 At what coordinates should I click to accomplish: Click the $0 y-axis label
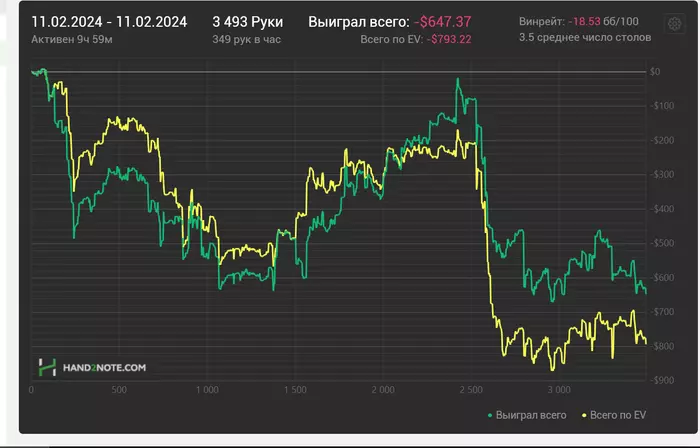click(655, 71)
